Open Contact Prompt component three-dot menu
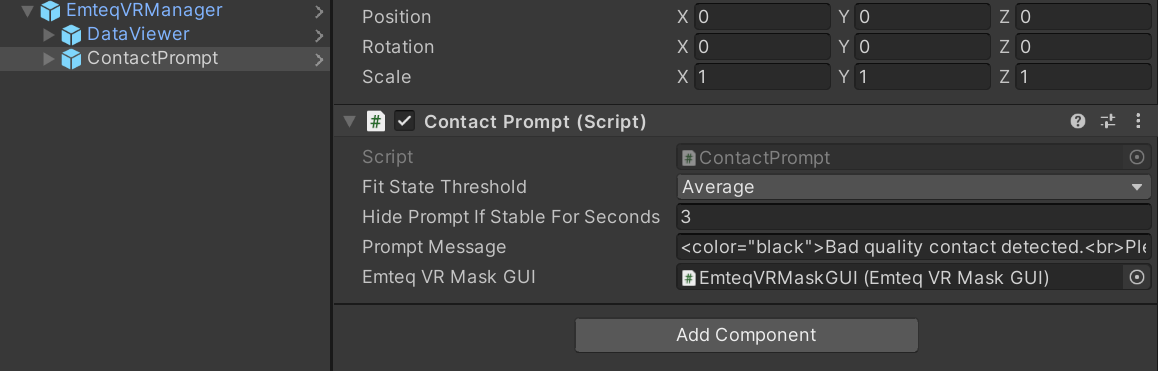This screenshot has height=371, width=1158. (1138, 122)
